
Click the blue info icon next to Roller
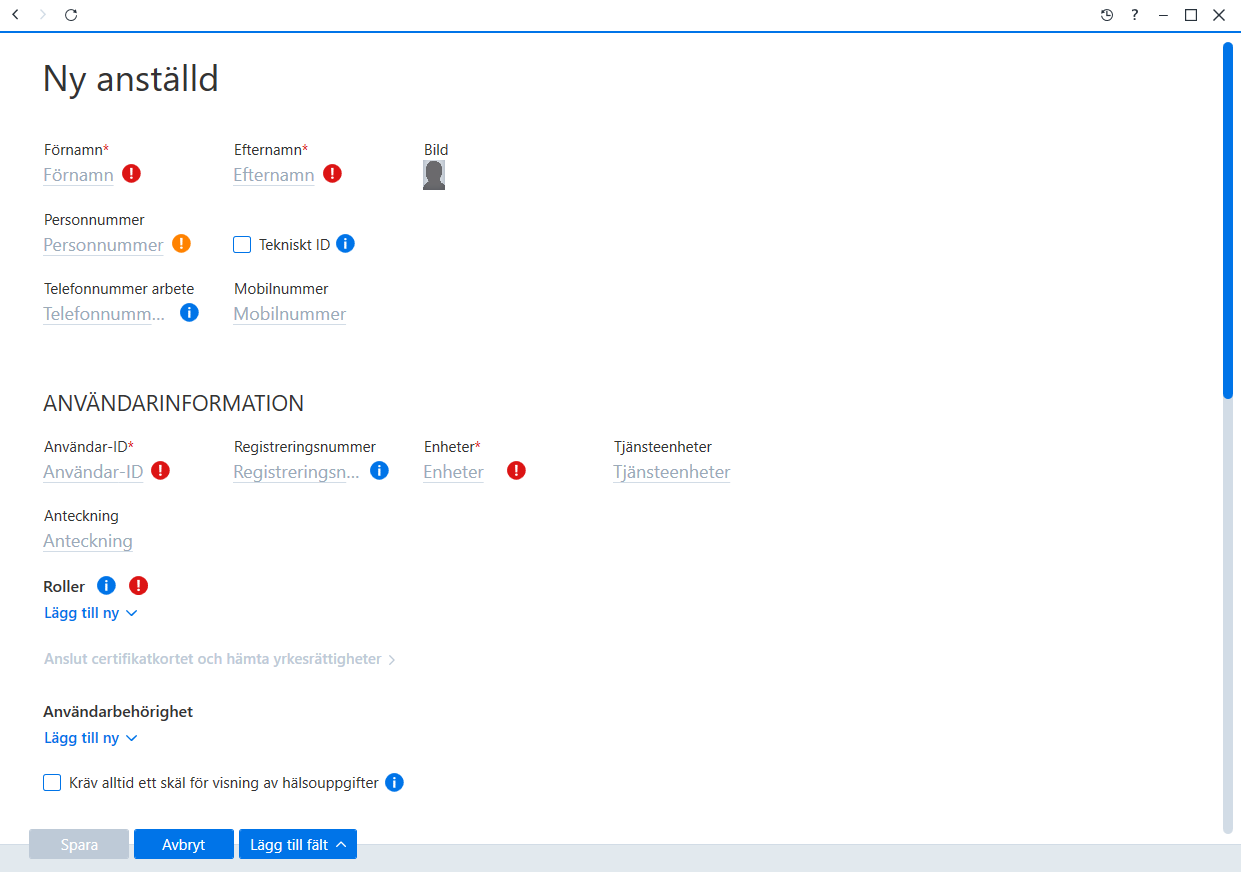pyautogui.click(x=106, y=585)
